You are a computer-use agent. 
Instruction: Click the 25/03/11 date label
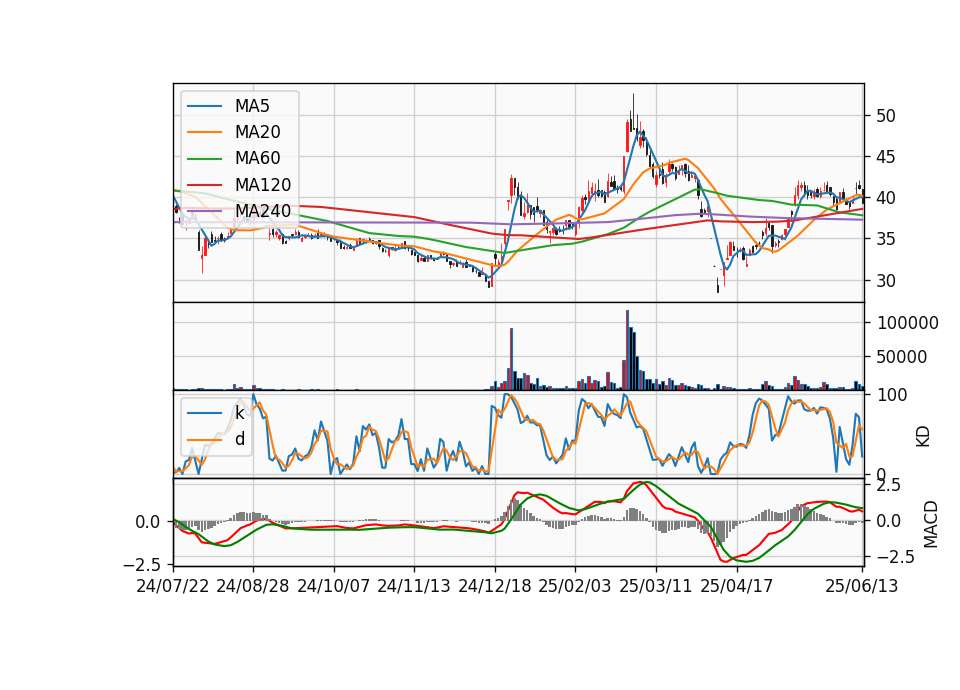(x=656, y=586)
